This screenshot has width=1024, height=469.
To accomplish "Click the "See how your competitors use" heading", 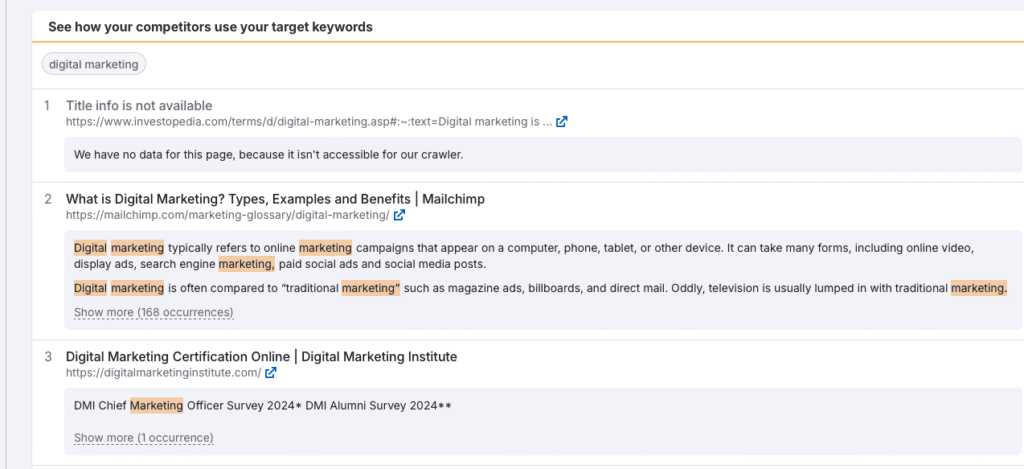I will 210,27.
